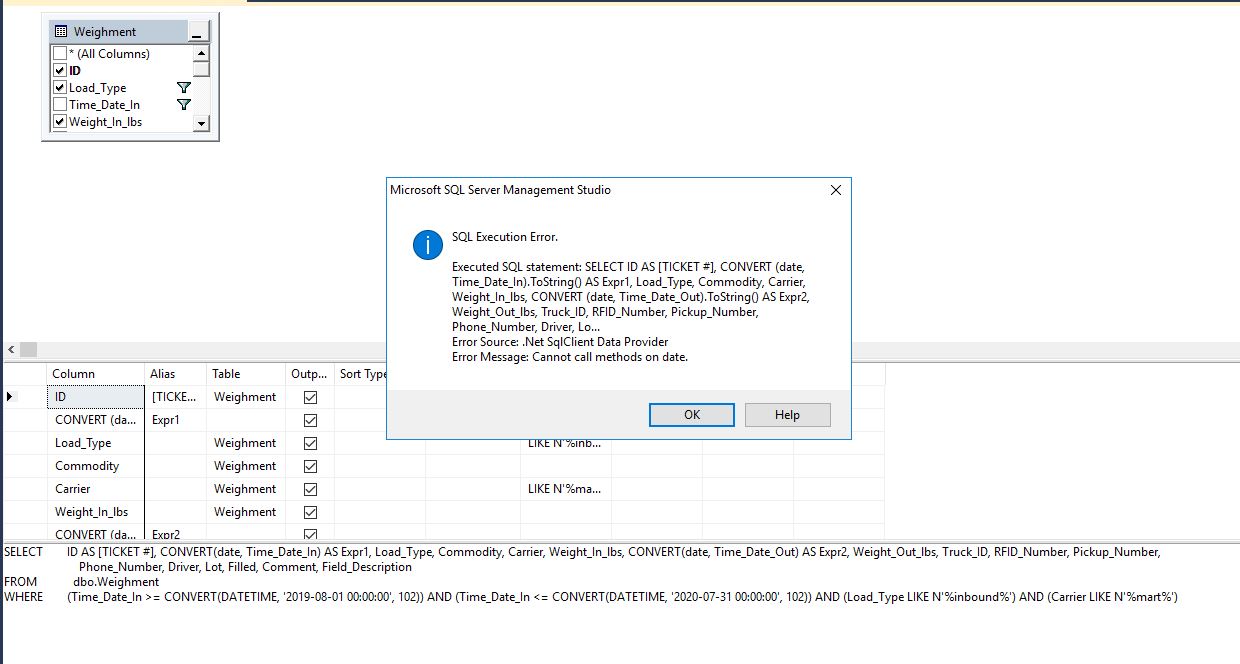Viewport: 1240px width, 664px height.
Task: Toggle Output checkbox for ID row
Action: click(x=310, y=397)
